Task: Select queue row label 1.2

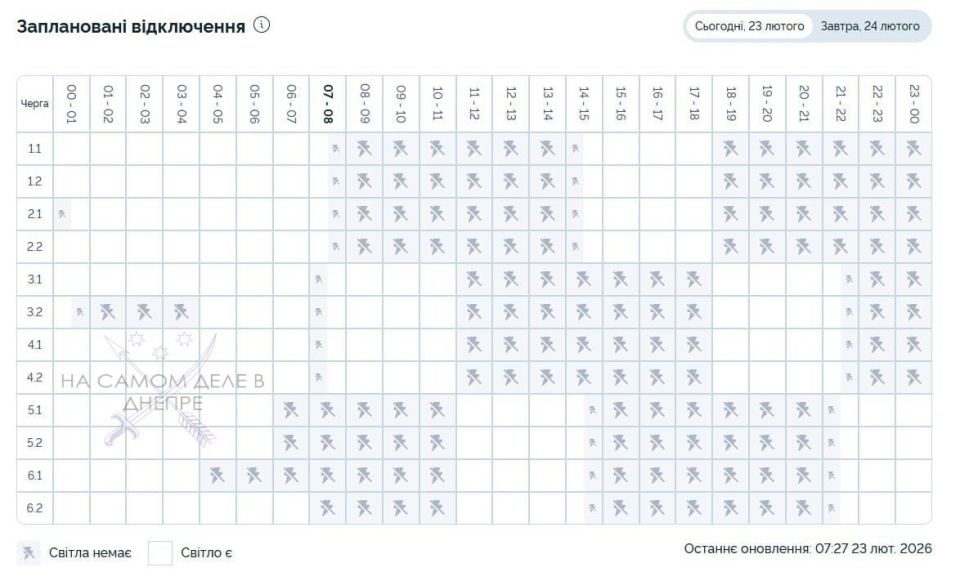Action: [35, 182]
